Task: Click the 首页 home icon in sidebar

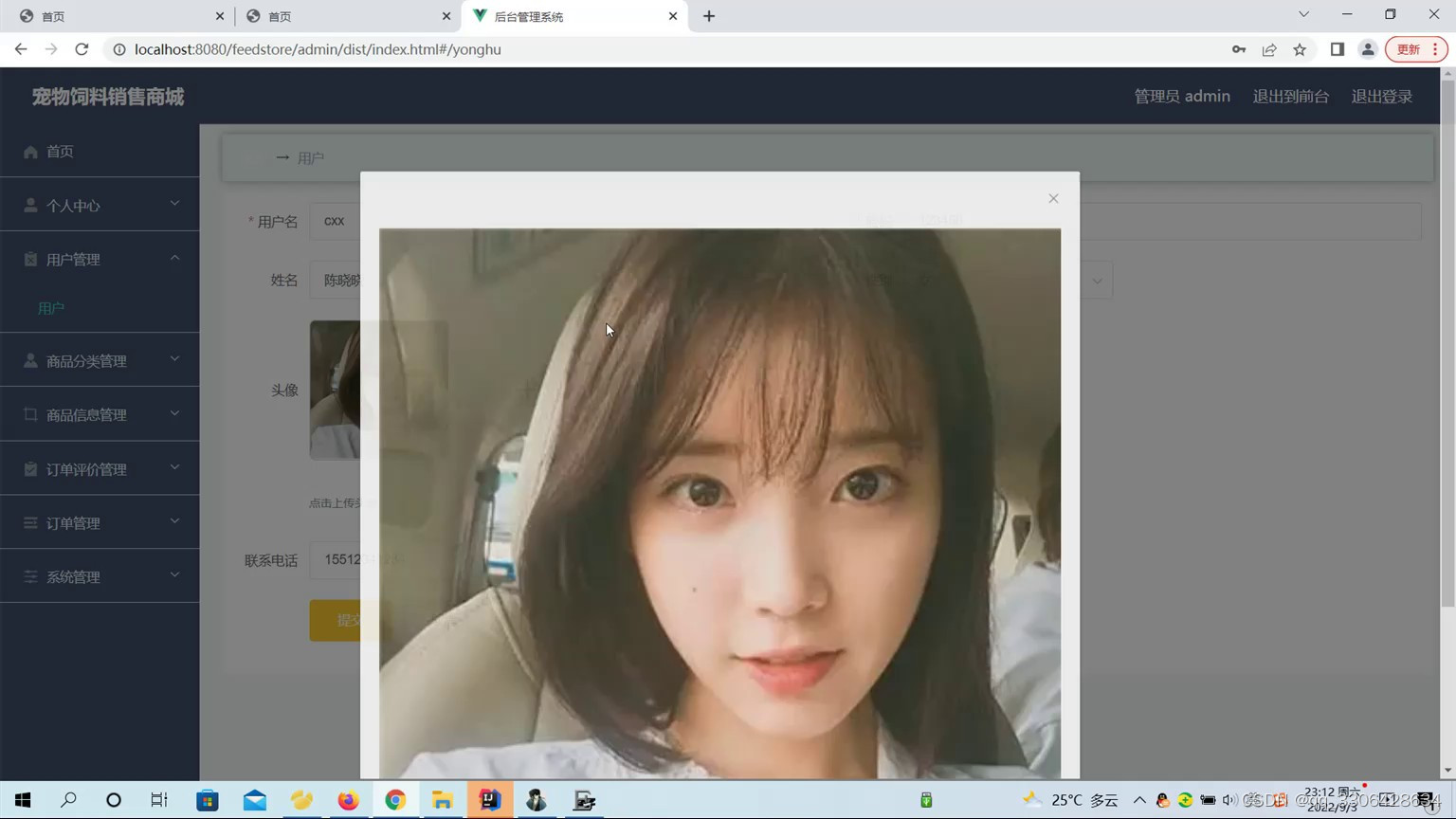Action: tap(30, 152)
